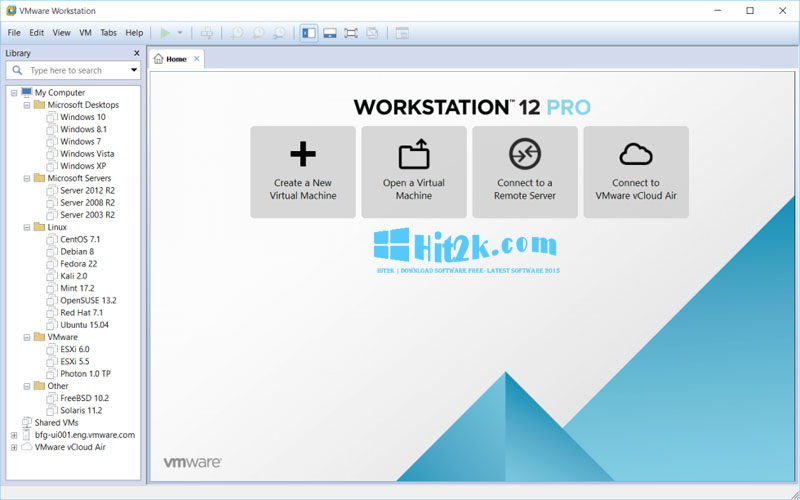This screenshot has width=800, height=500.
Task: Open the Help menu
Action: 134,33
